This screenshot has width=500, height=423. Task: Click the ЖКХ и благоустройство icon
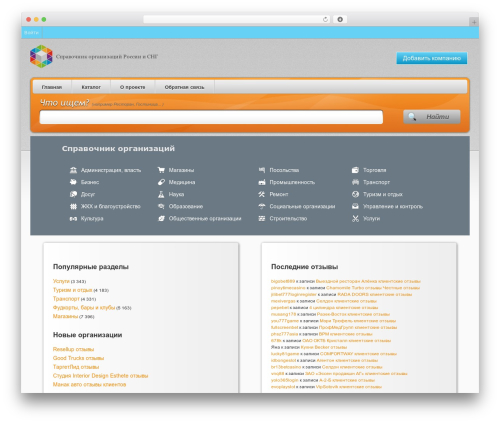[x=73, y=206]
